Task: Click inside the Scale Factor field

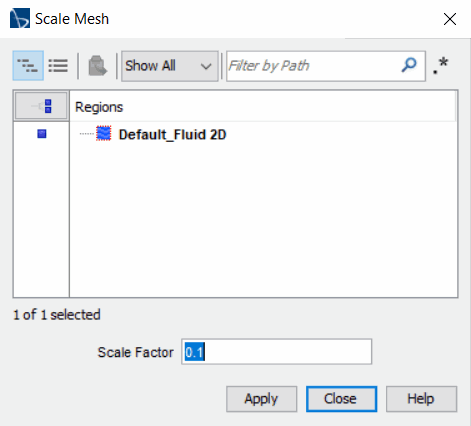Action: click(276, 352)
